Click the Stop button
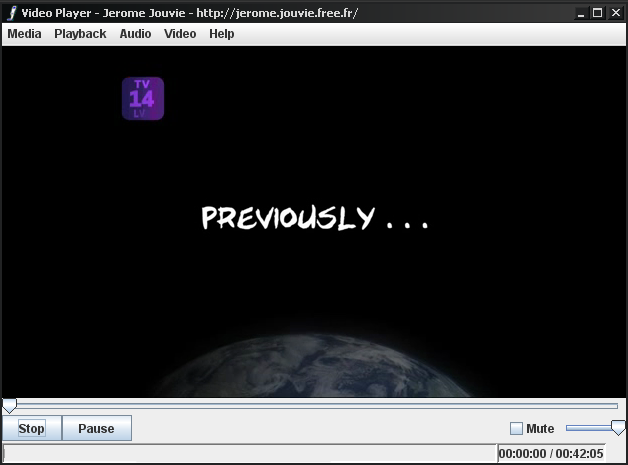628x465 pixels. 32,428
